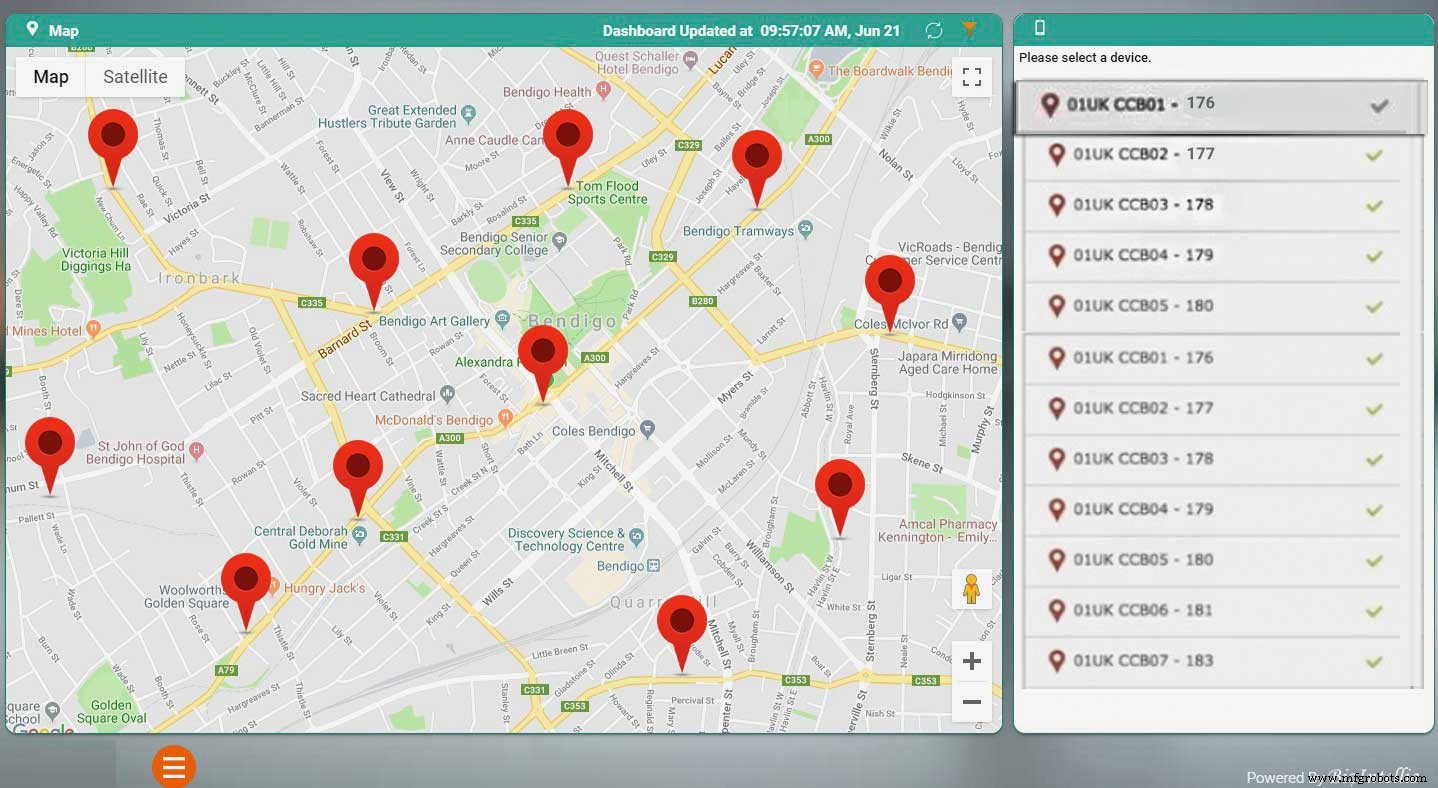Zoom out using the minus control
The height and width of the screenshot is (788, 1438).
[x=971, y=703]
